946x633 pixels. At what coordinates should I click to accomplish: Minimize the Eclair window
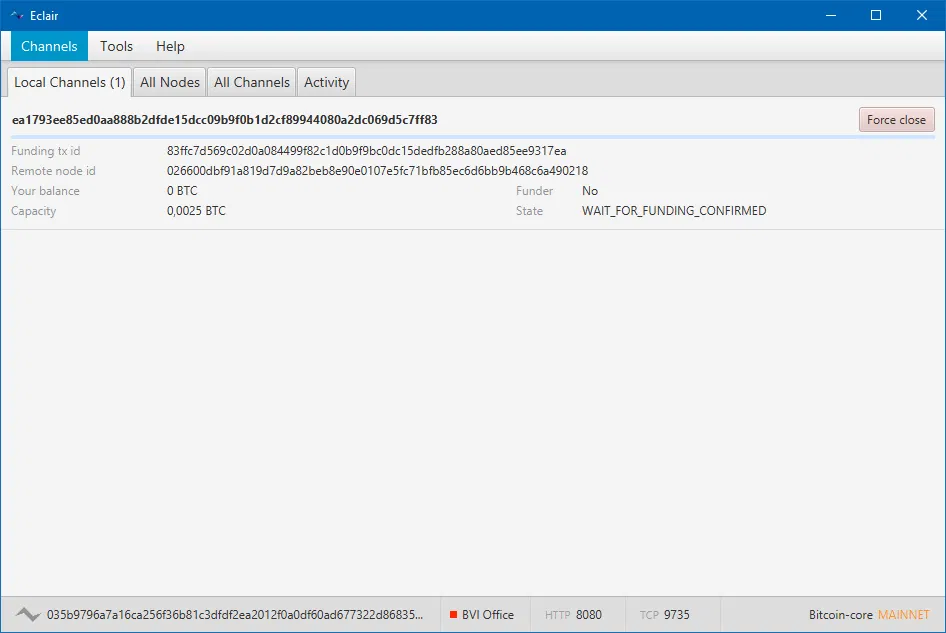(x=829, y=15)
